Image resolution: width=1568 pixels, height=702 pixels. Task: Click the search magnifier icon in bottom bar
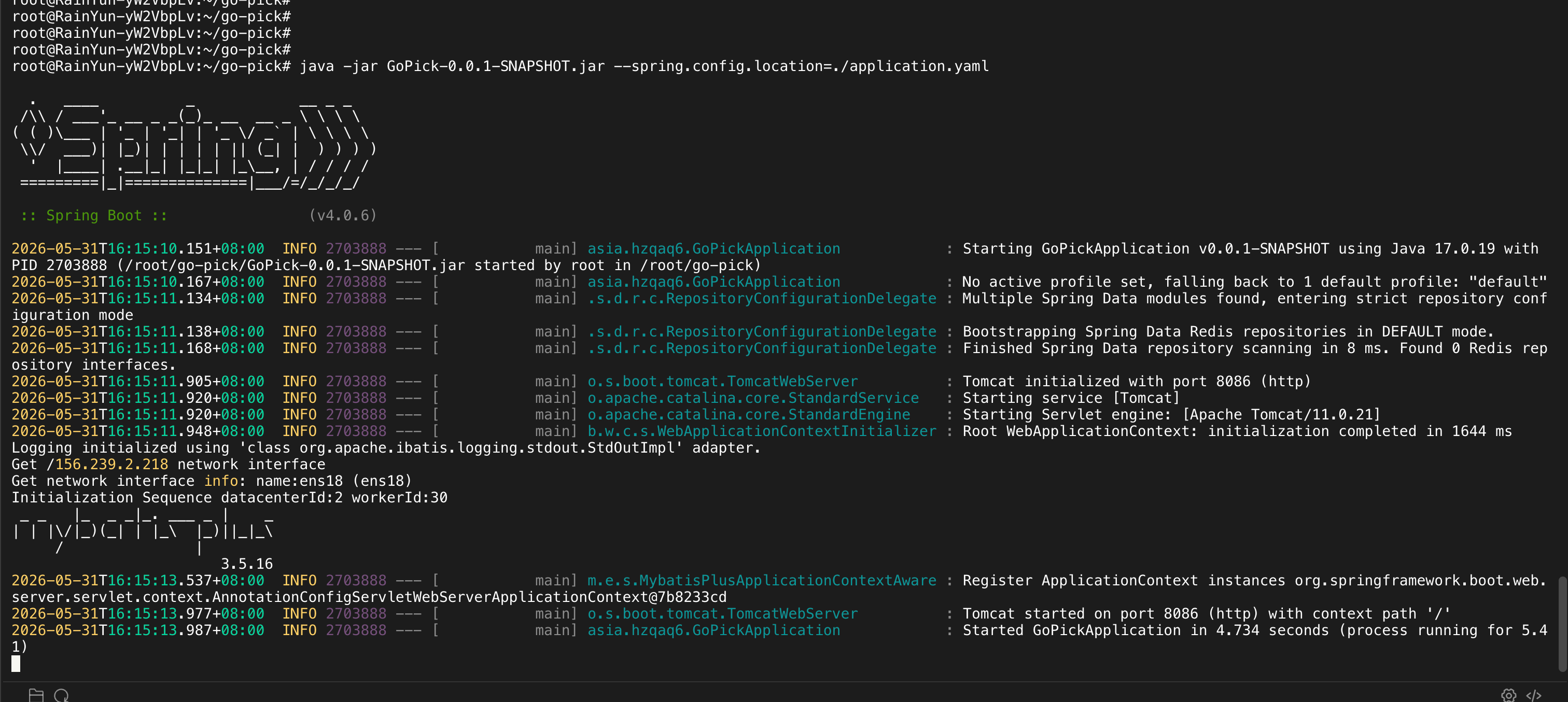(62, 695)
